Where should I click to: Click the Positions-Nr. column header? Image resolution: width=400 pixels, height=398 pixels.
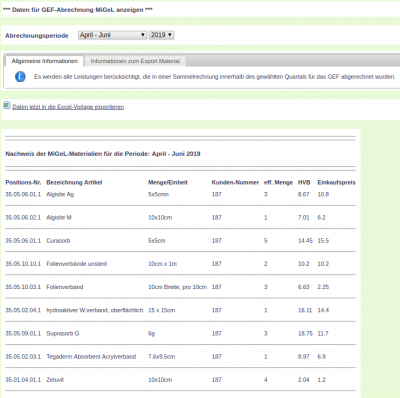click(23, 182)
